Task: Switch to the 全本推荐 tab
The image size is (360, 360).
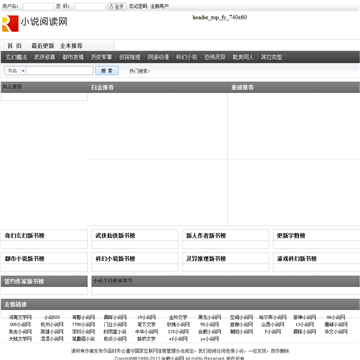Action: point(71,46)
